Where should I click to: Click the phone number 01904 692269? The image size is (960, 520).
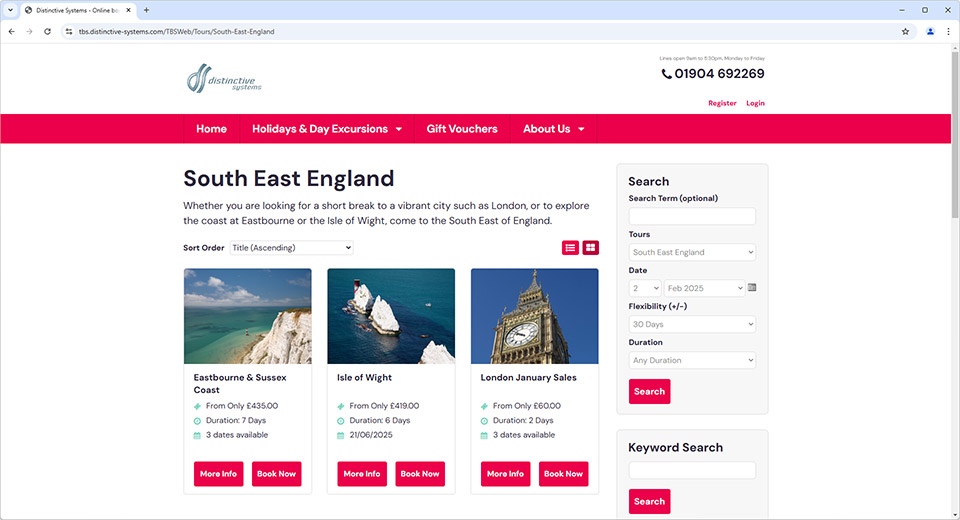coord(719,73)
